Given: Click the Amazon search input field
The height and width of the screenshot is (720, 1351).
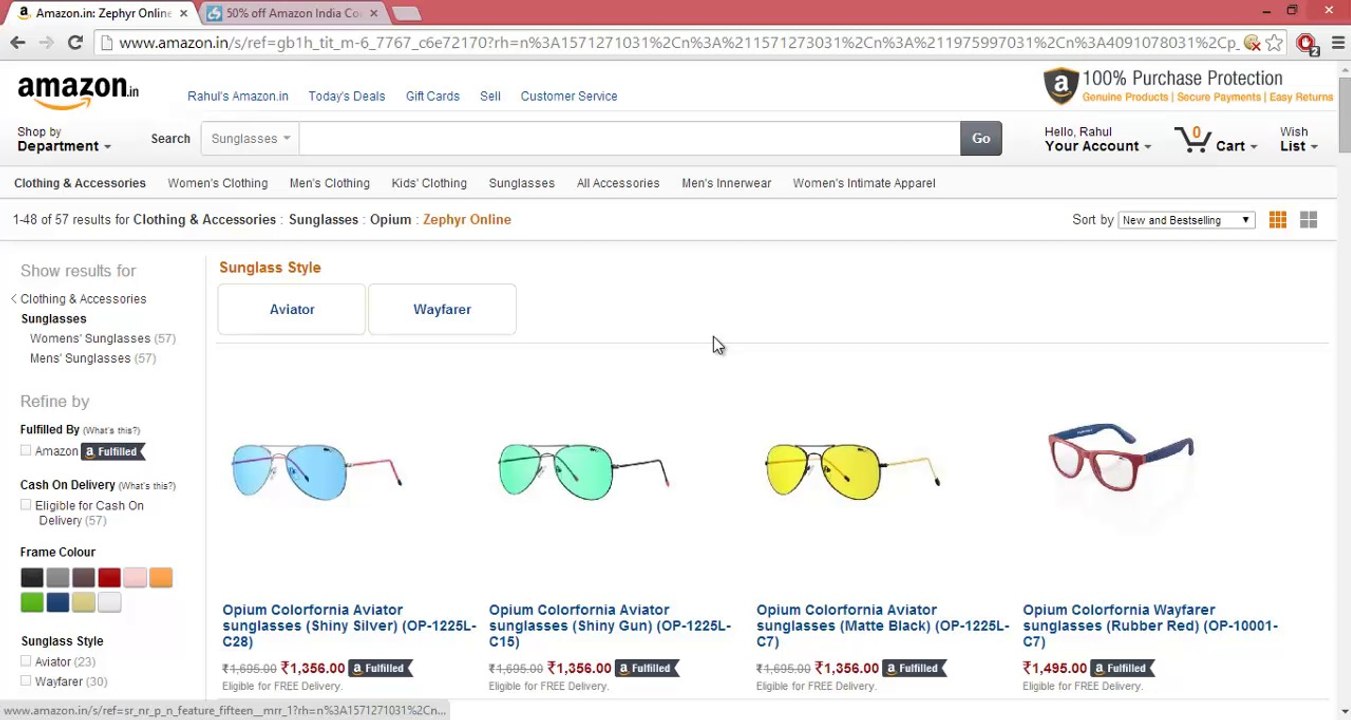Looking at the screenshot, I should click(629, 138).
